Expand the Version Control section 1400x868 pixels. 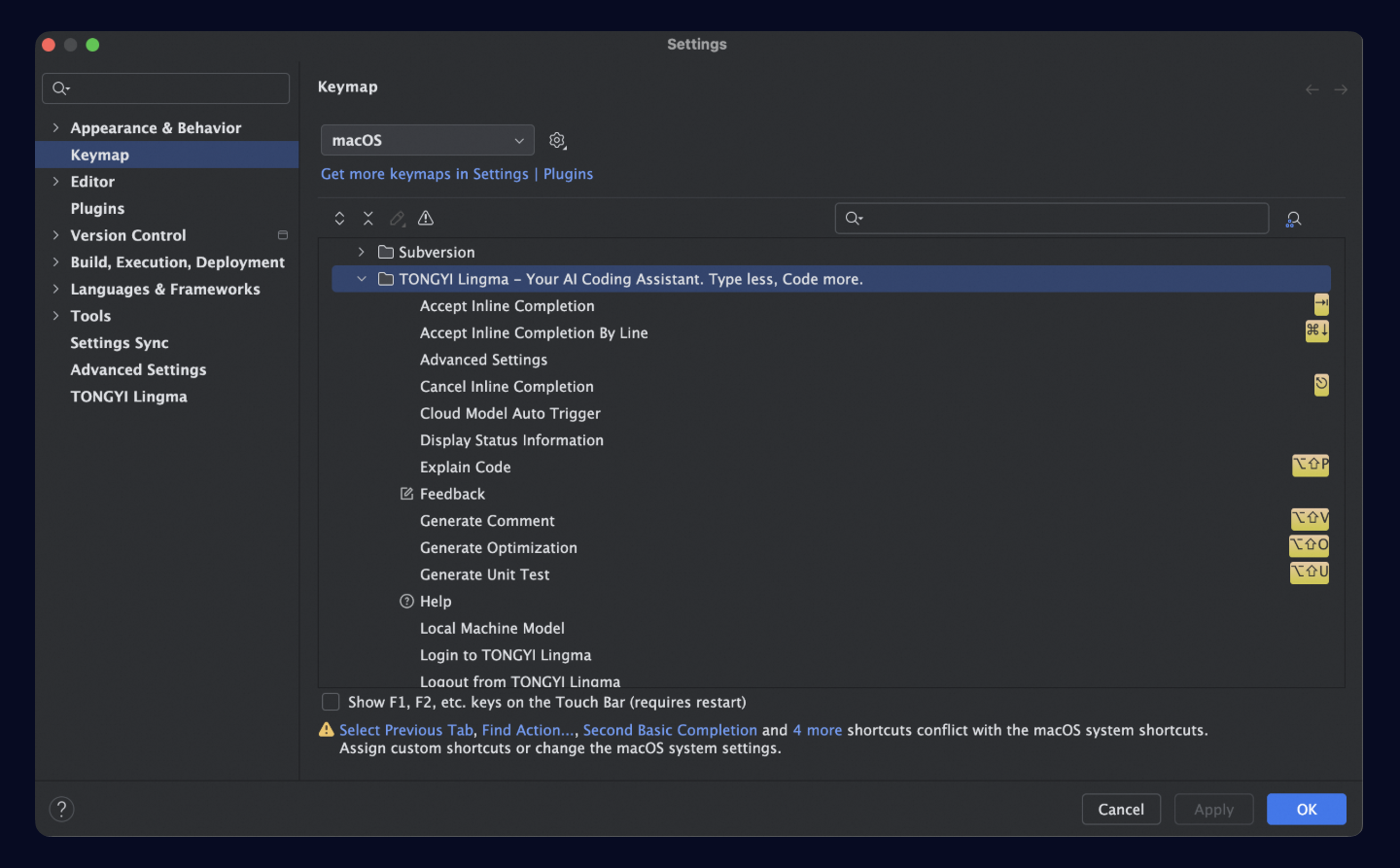pos(55,235)
